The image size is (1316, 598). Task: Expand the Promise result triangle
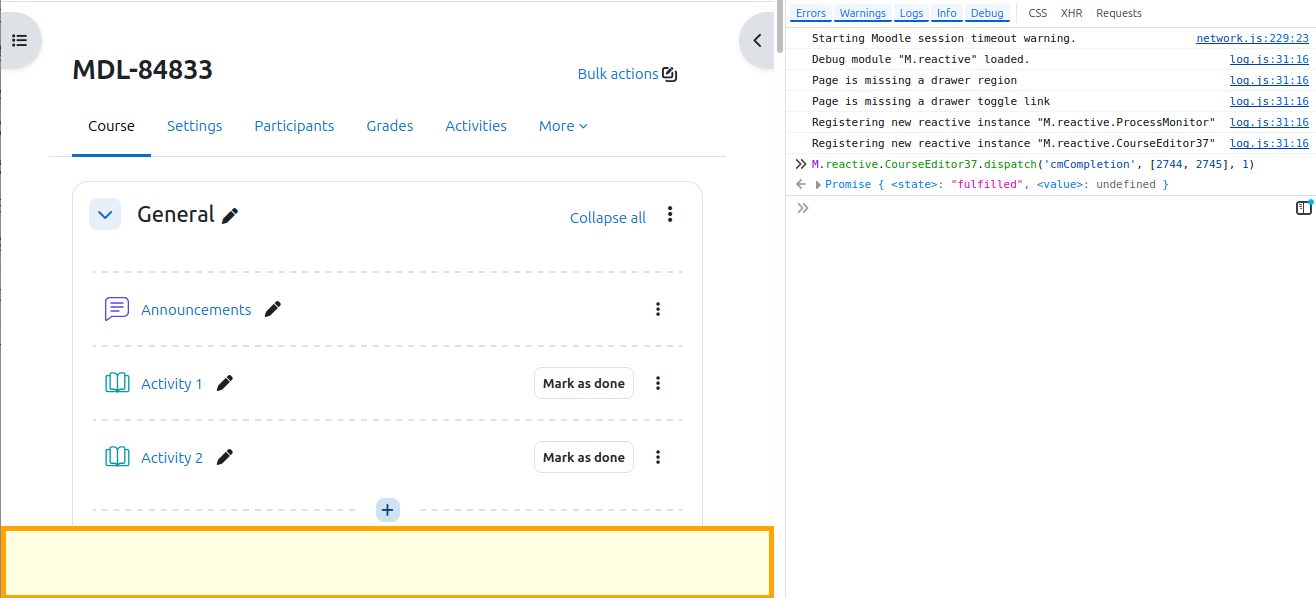coord(818,185)
